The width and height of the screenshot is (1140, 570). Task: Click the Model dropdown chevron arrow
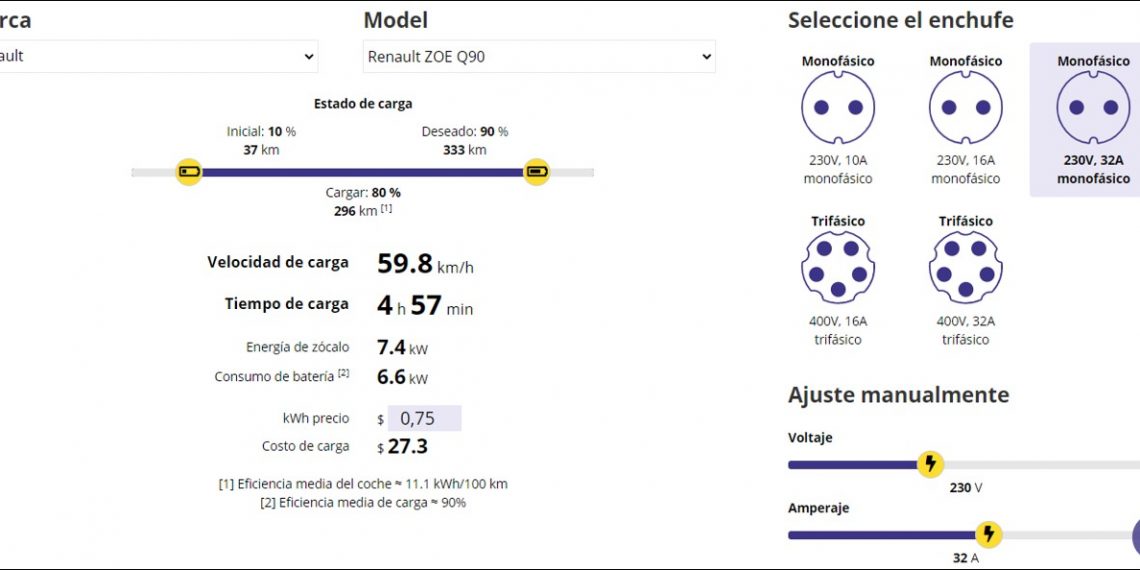coord(706,57)
